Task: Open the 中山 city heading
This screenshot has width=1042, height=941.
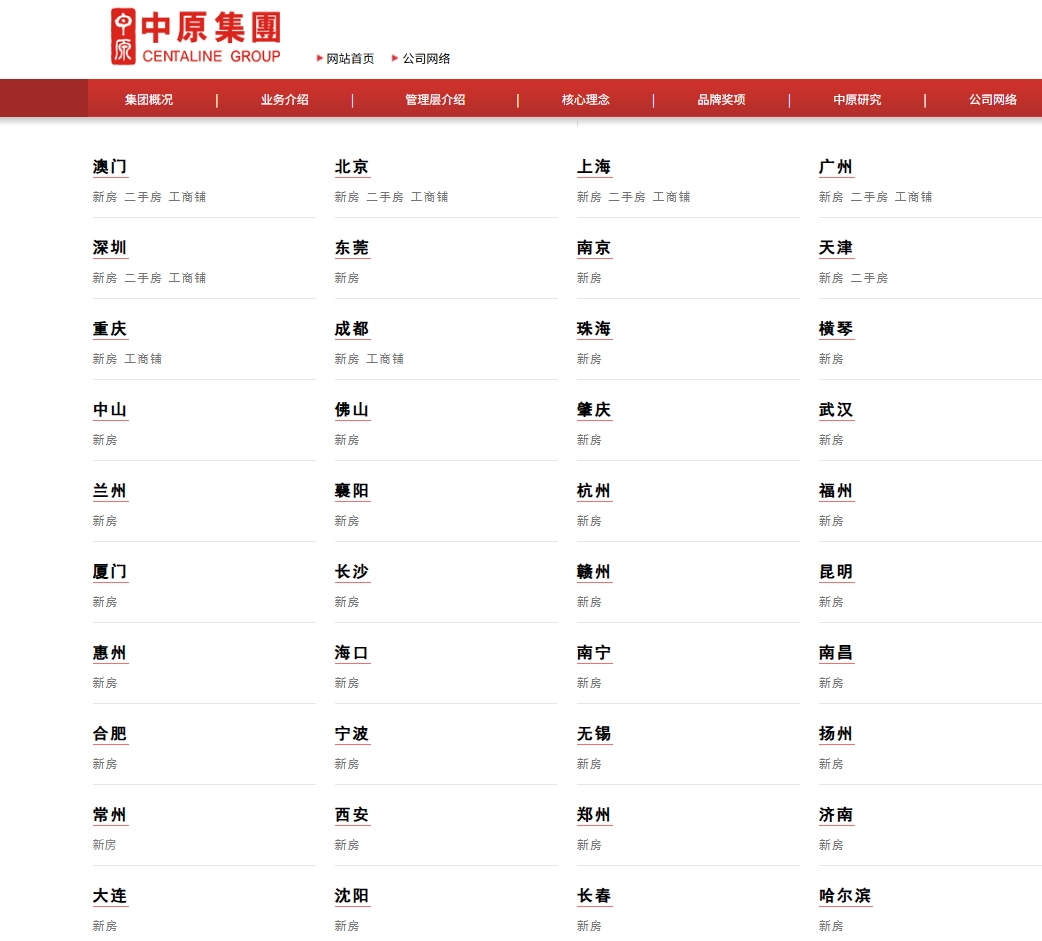Action: tap(110, 410)
